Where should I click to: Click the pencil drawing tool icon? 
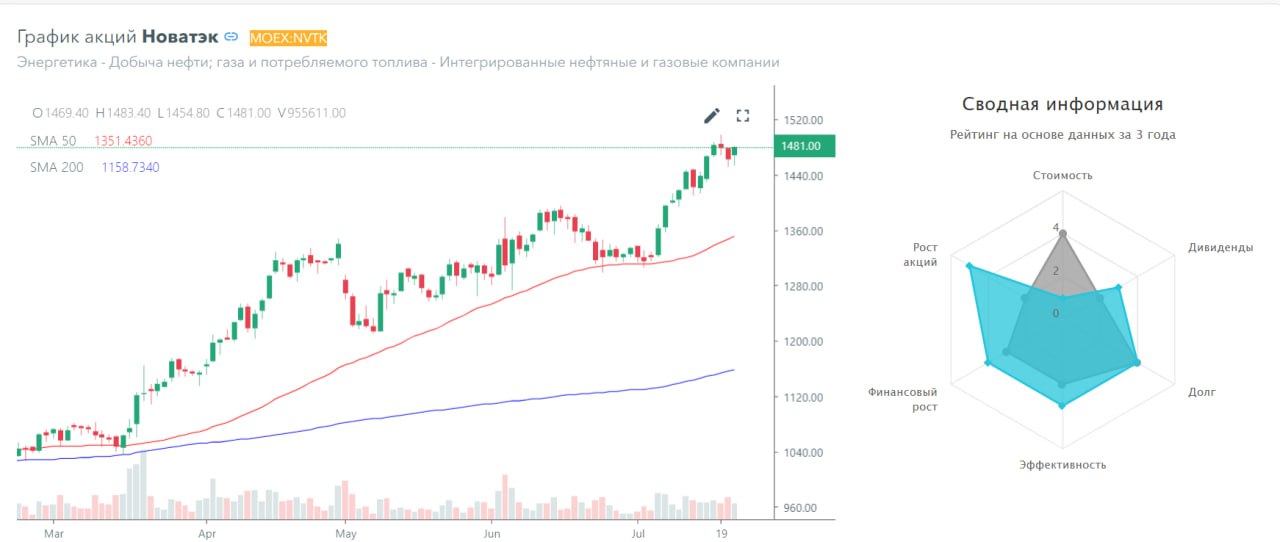[x=712, y=116]
